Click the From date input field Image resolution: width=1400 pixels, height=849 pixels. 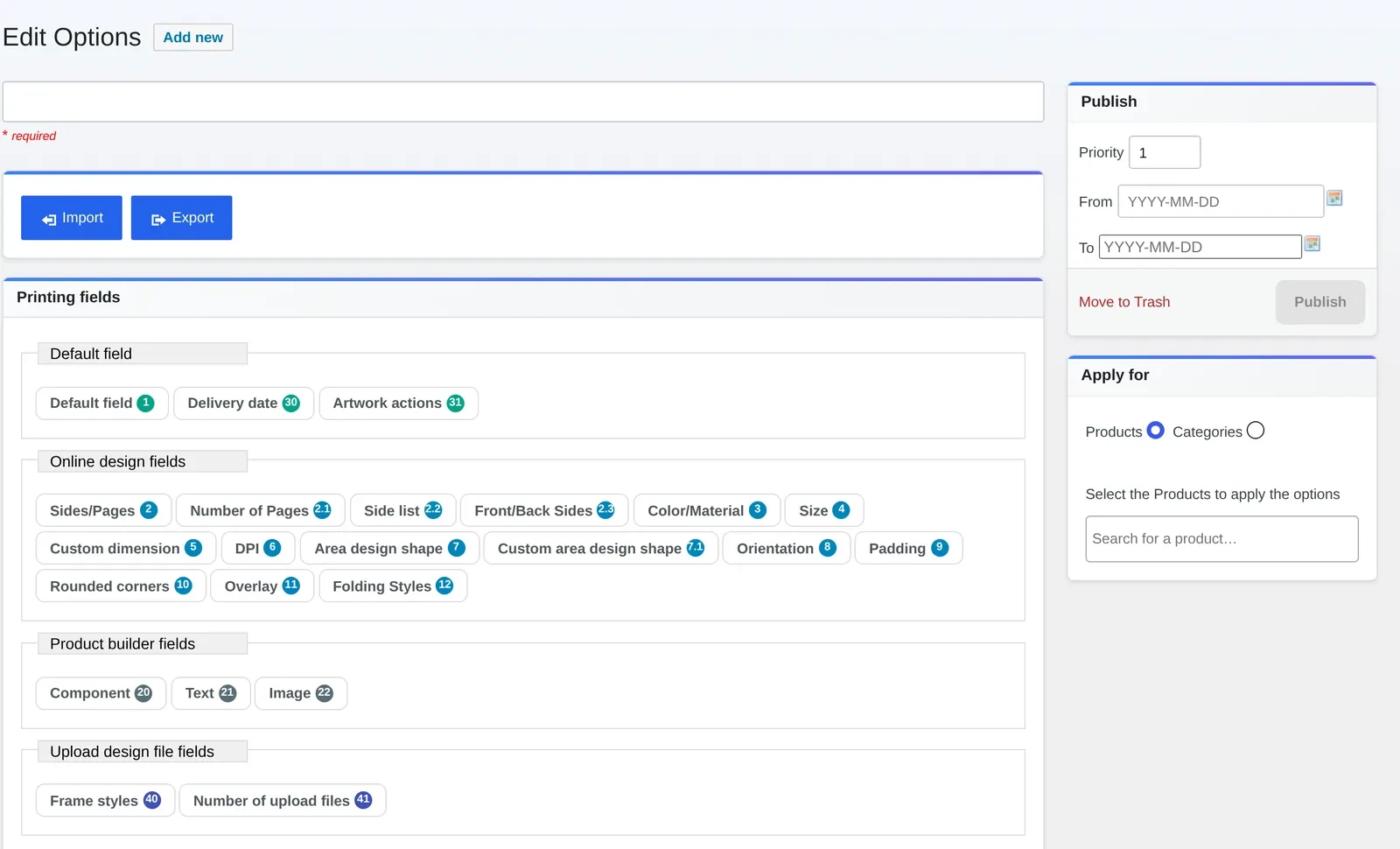coord(1221,201)
